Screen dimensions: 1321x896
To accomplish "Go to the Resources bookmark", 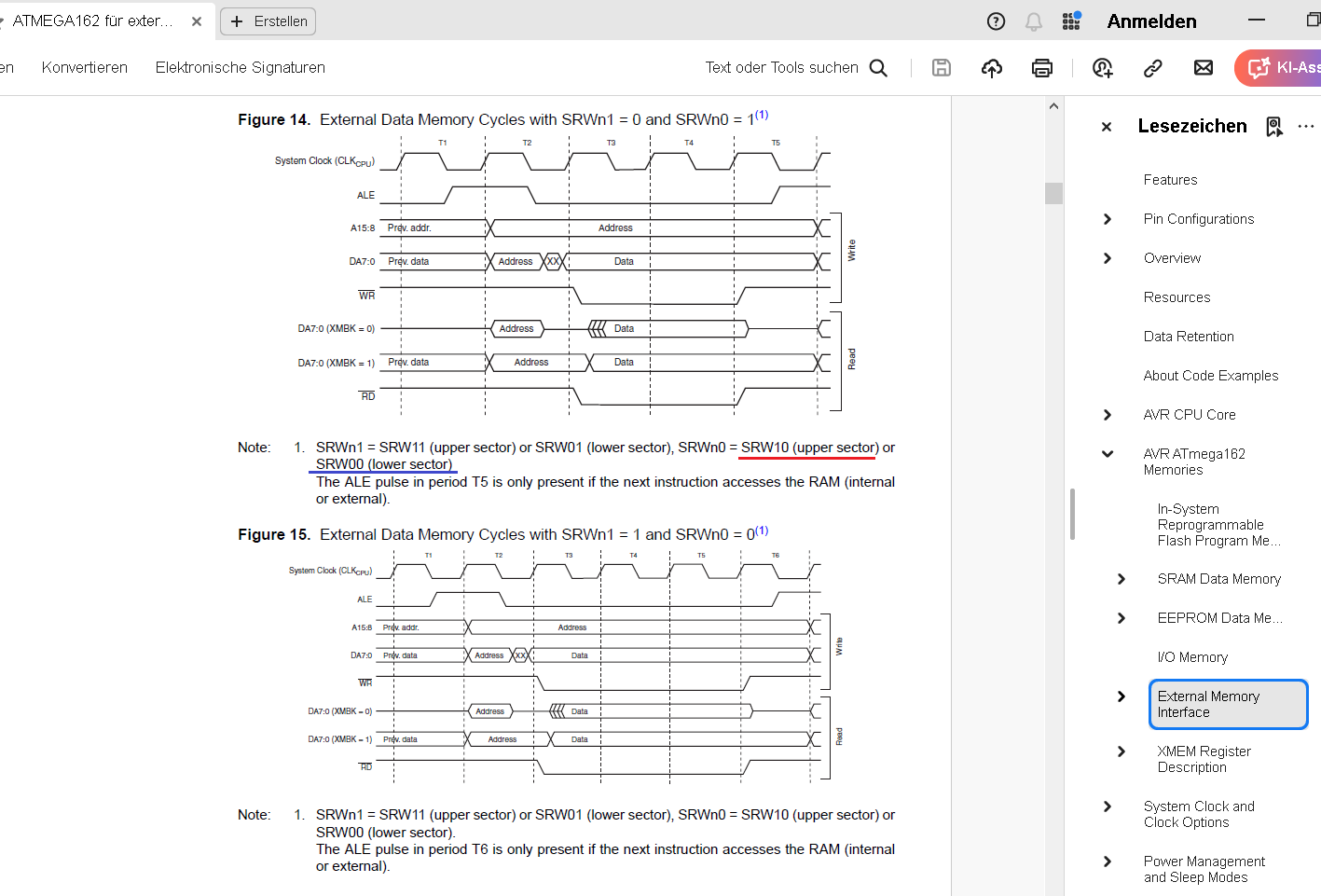I will [x=1177, y=297].
